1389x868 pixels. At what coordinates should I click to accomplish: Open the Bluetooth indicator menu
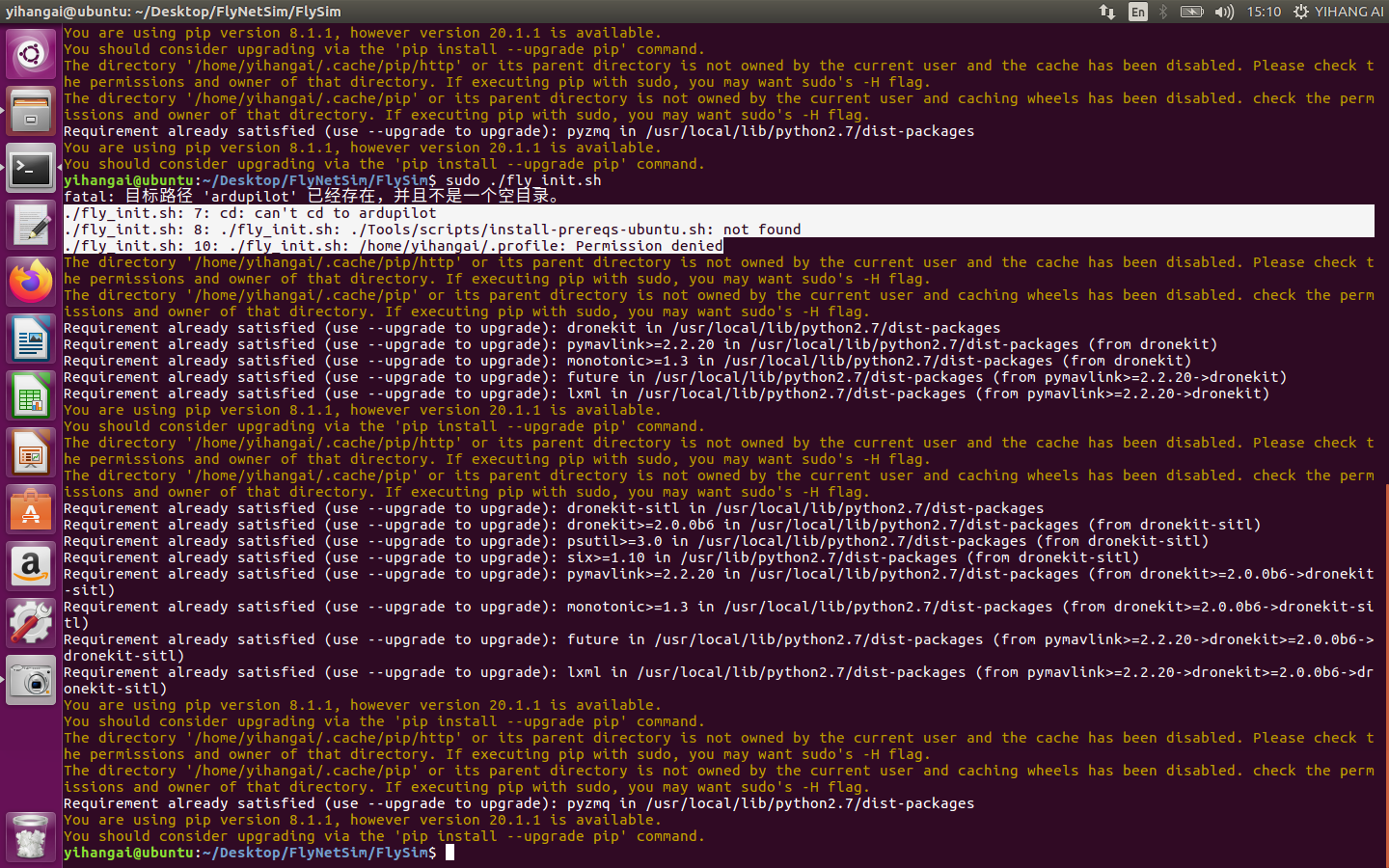[1163, 12]
